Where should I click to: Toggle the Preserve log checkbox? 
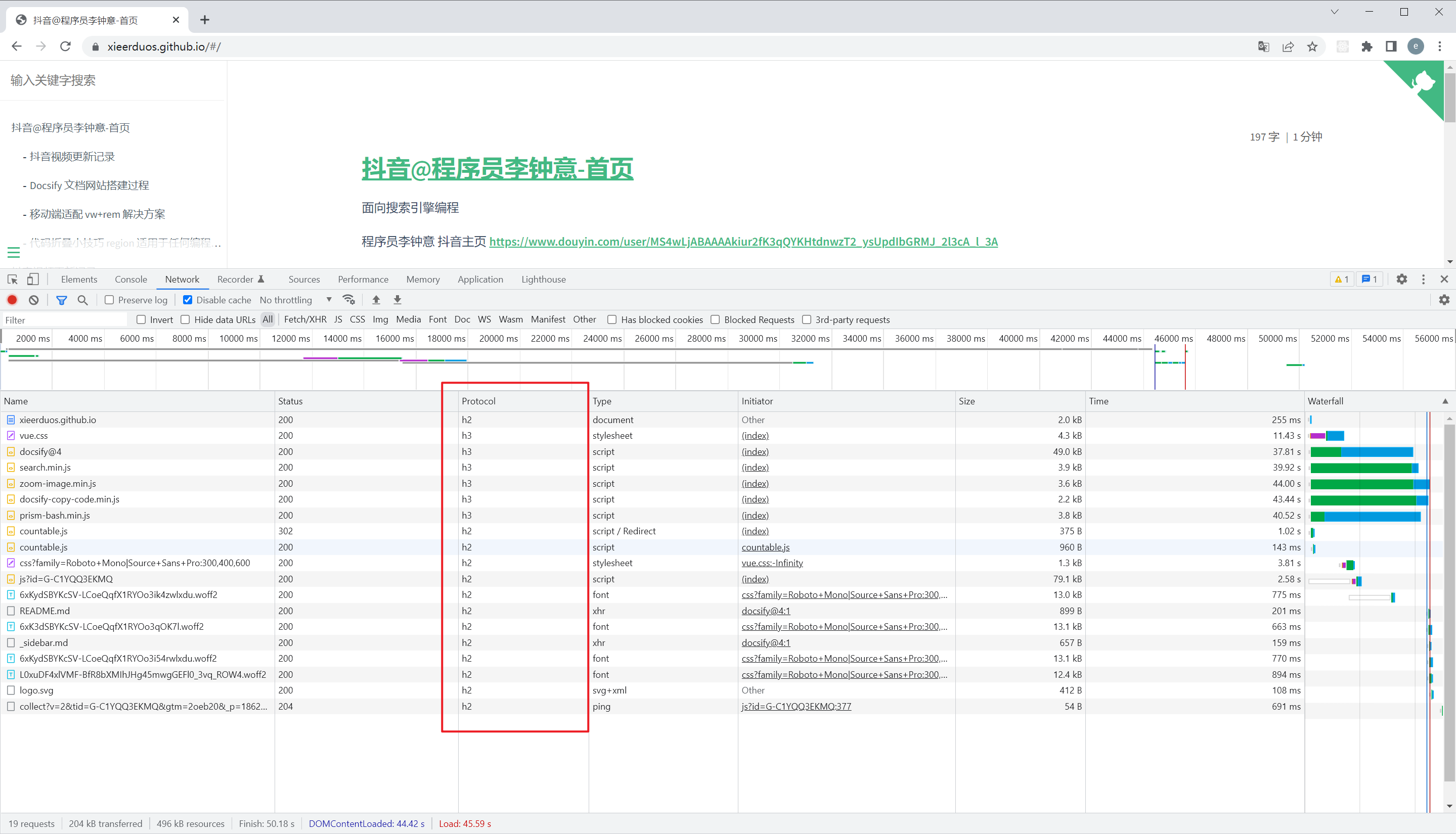[109, 300]
